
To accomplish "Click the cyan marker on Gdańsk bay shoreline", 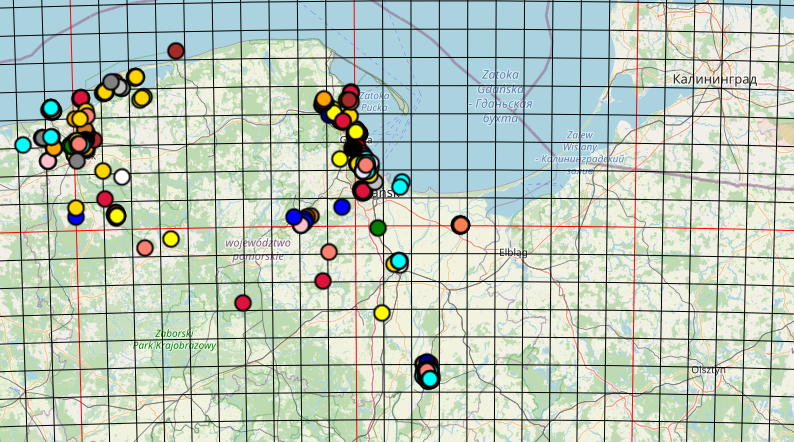I will (401, 185).
